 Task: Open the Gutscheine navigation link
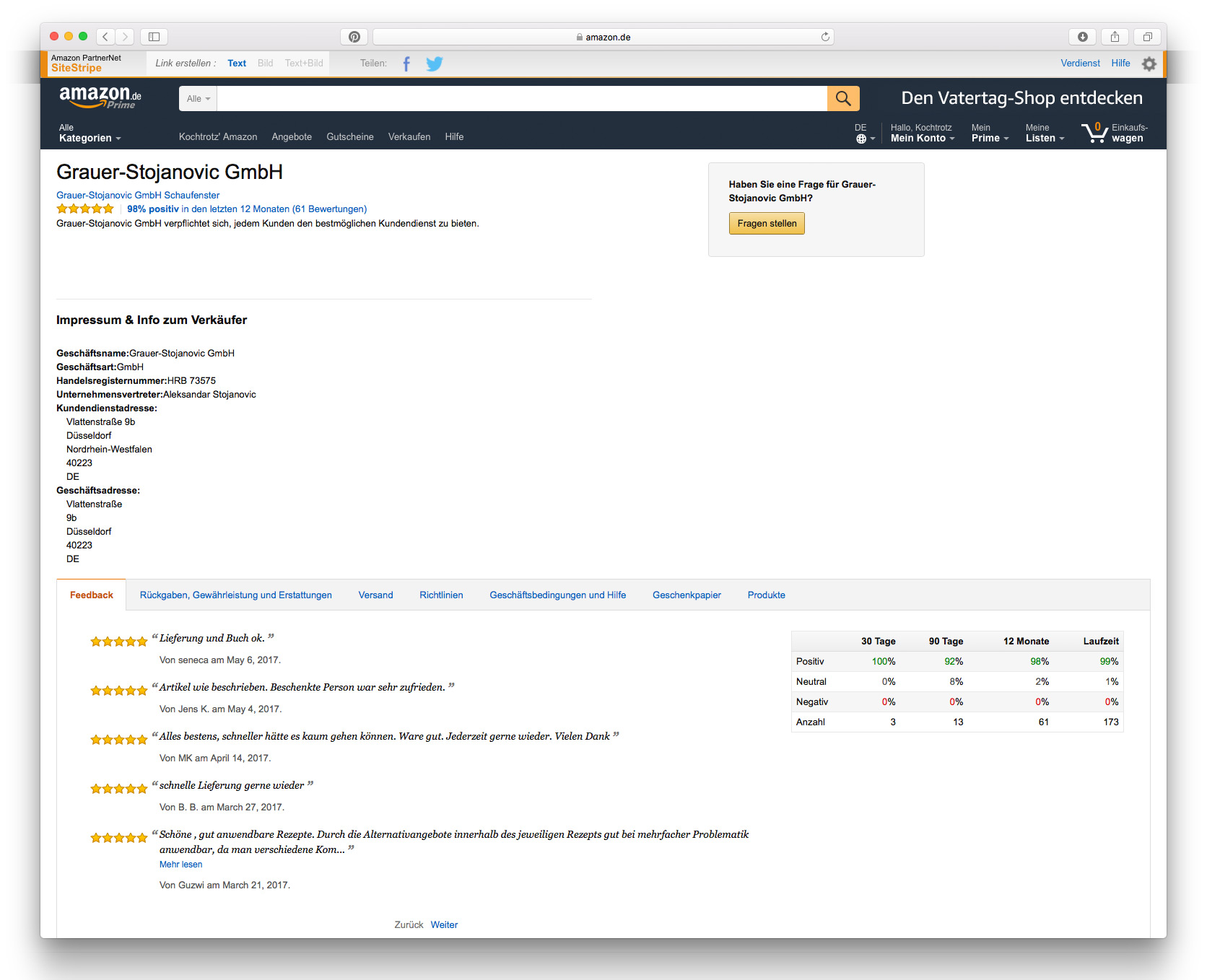[x=350, y=137]
